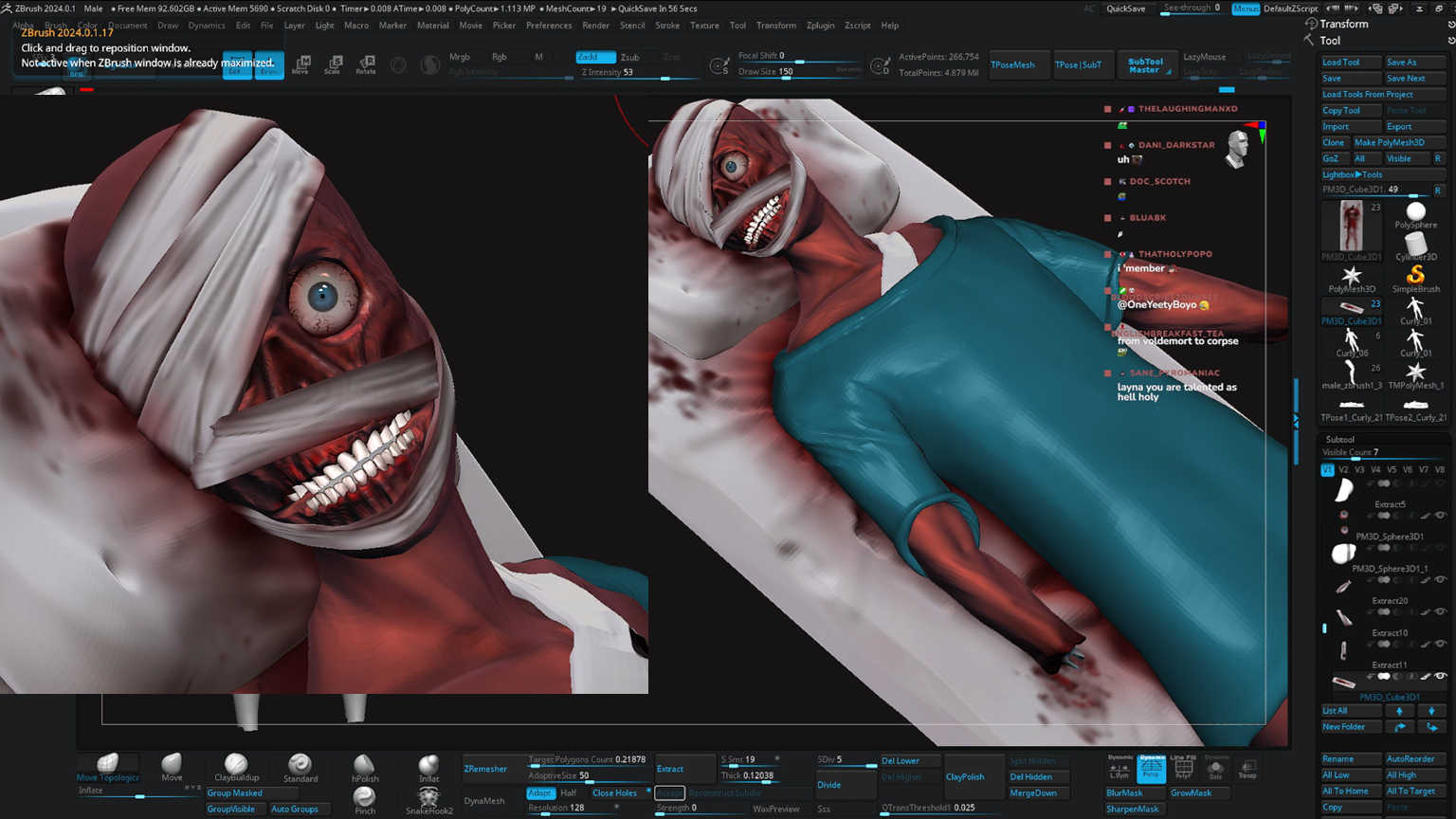Expand the Tool palette header
This screenshot has width=1456, height=819.
(1331, 41)
